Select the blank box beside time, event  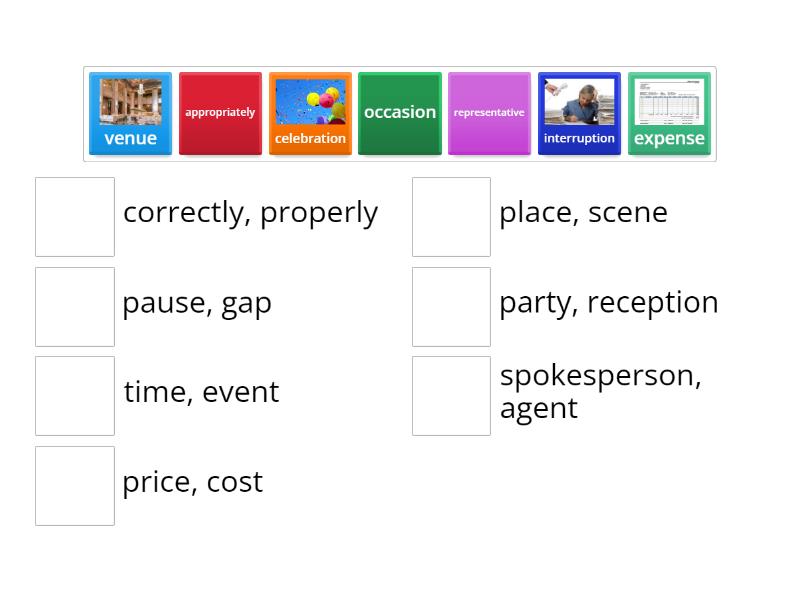(75, 396)
